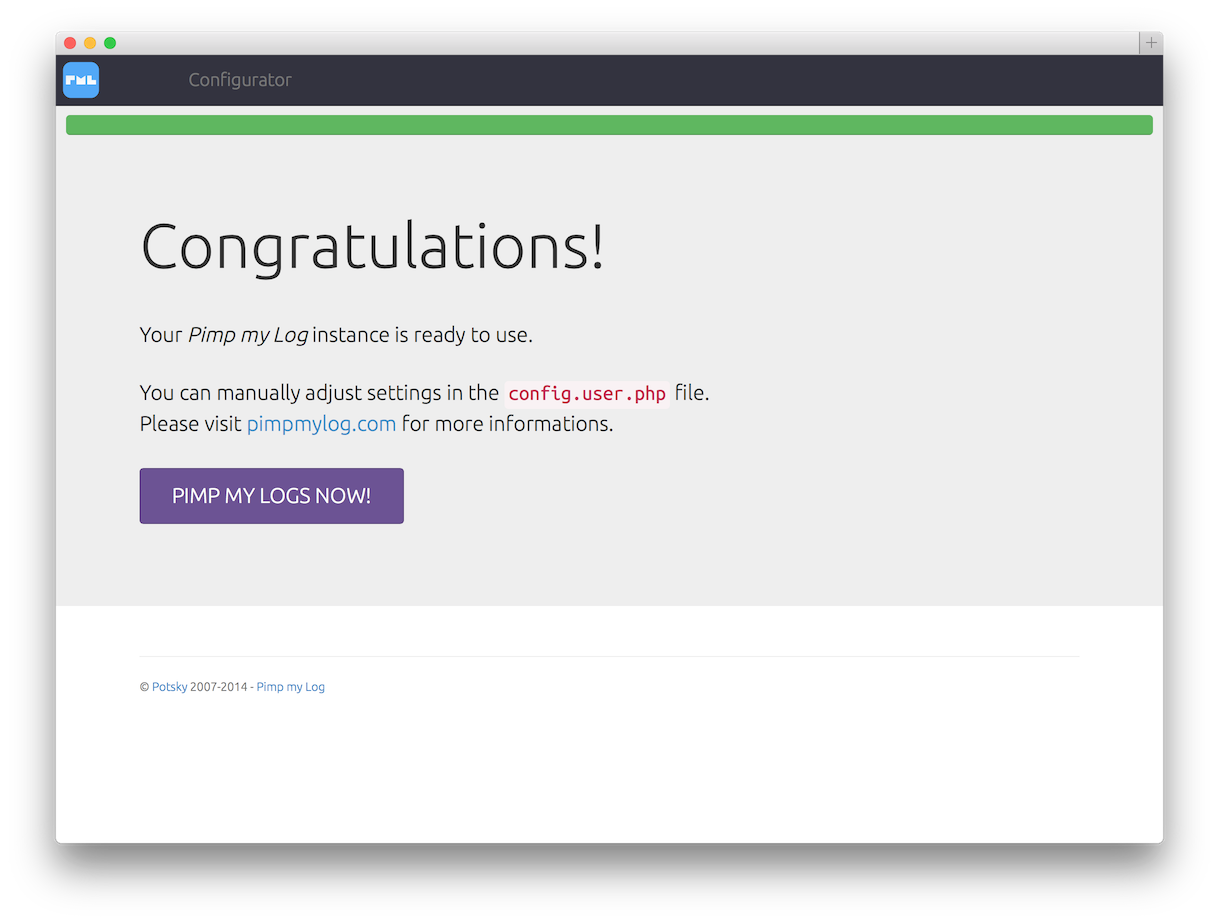Click the Configurator navbar title
This screenshot has height=923, width=1219.
[240, 80]
